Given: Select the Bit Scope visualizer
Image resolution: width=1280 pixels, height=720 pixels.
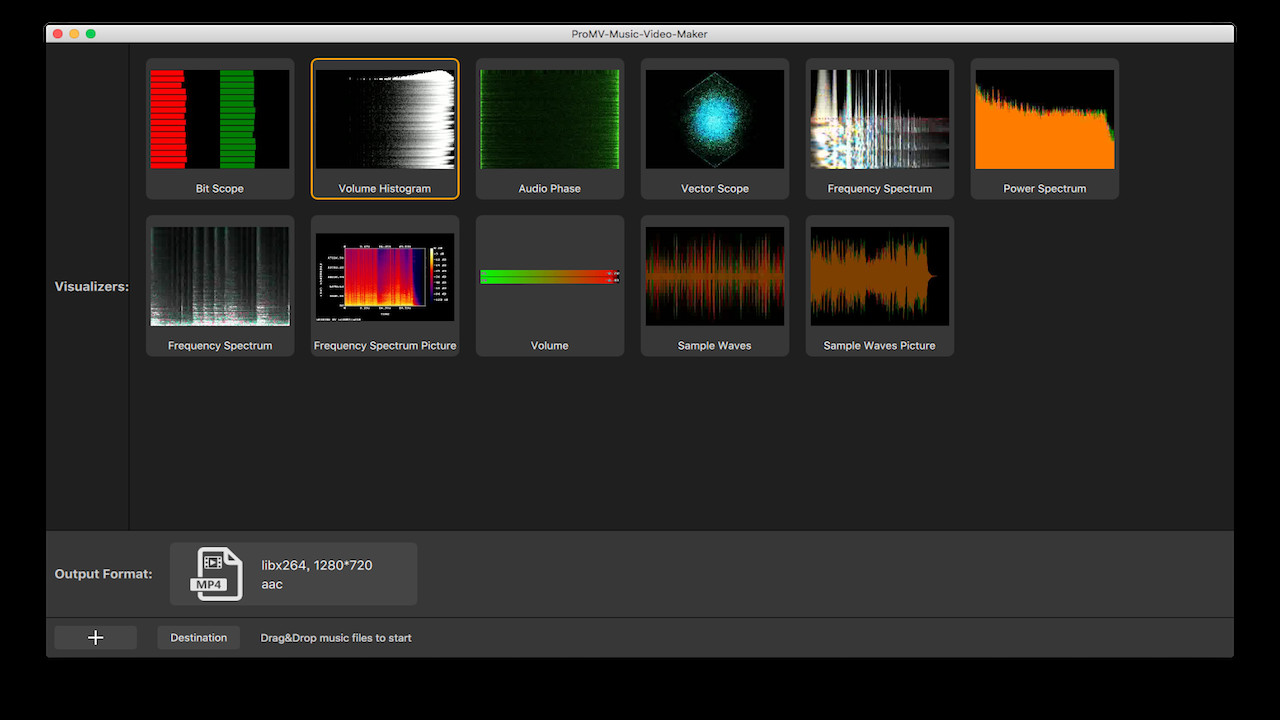Looking at the screenshot, I should click(x=220, y=128).
